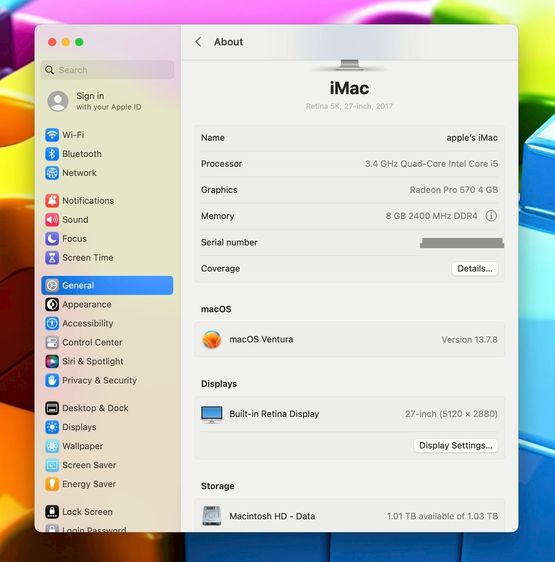The width and height of the screenshot is (555, 562).
Task: Click the Wi-Fi sidebar icon
Action: 52,135
